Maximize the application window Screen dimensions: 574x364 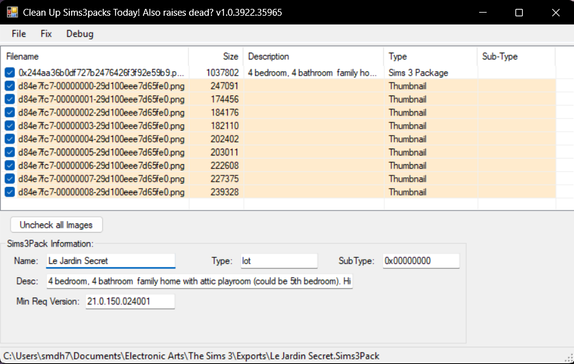tap(519, 12)
